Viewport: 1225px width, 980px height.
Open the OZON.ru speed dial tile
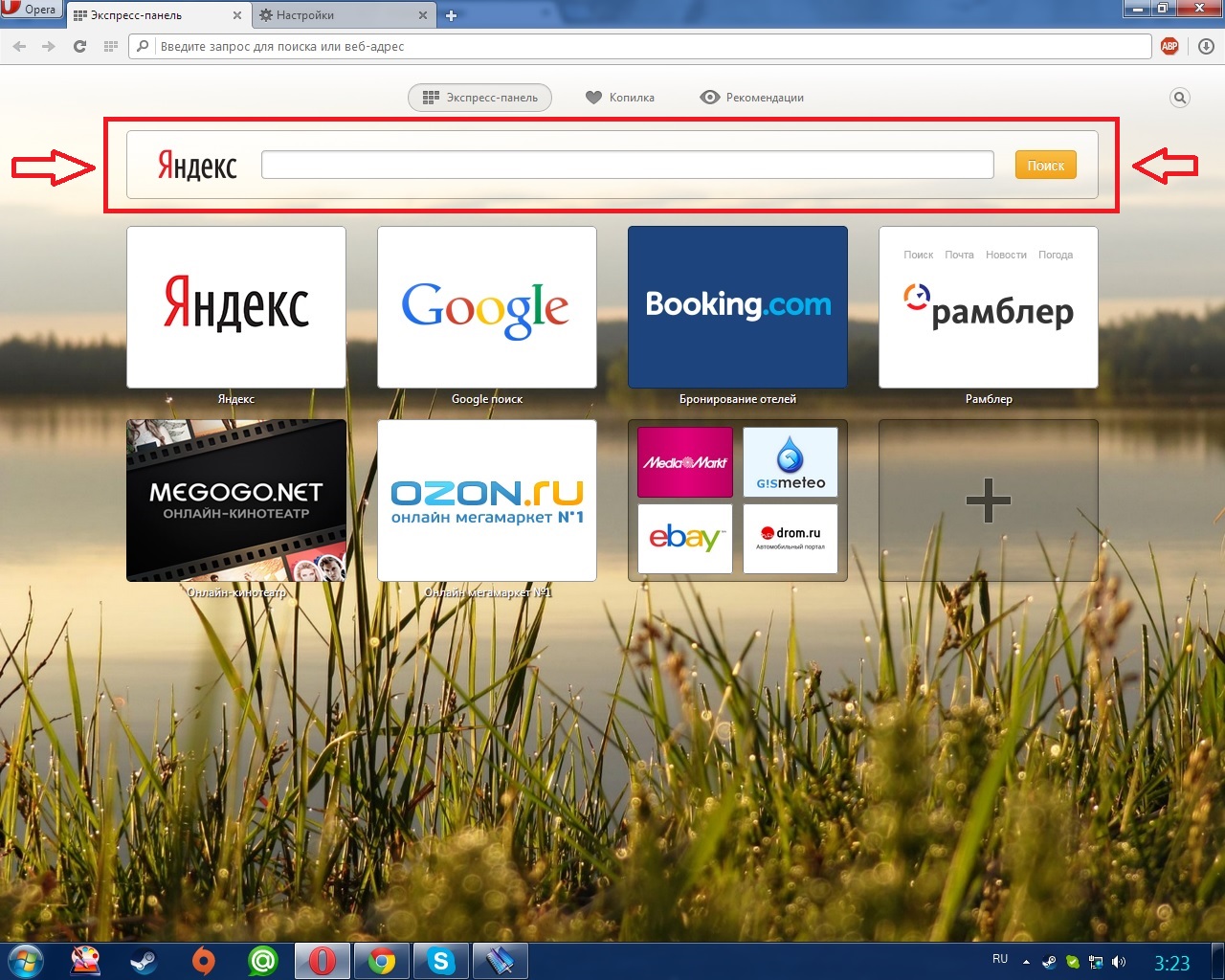tap(487, 501)
